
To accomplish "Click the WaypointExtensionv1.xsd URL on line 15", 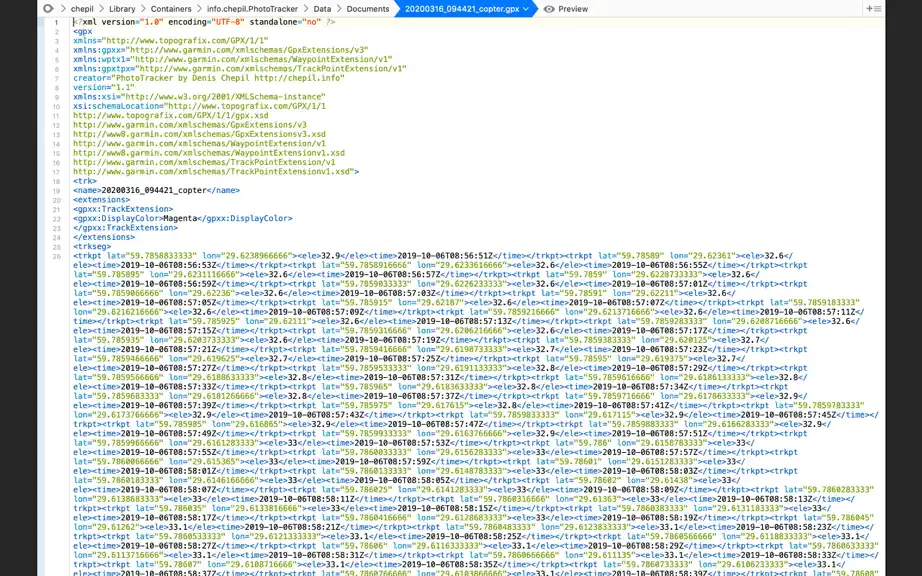I will point(209,153).
